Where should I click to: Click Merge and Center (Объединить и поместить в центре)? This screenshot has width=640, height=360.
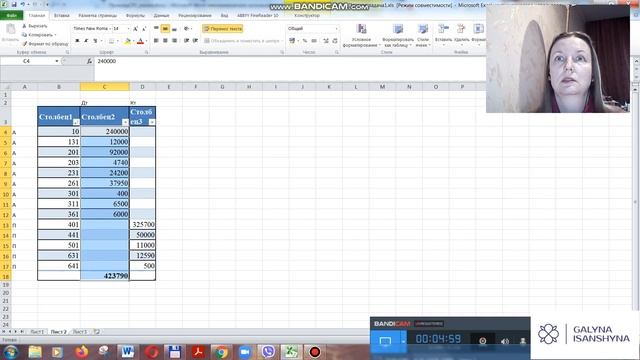(241, 41)
